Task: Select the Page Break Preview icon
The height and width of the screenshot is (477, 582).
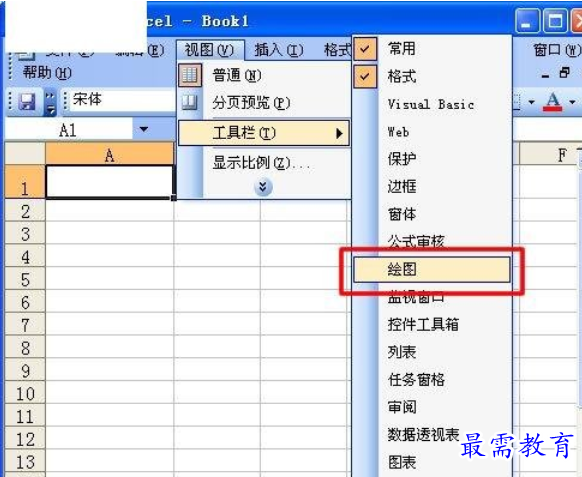Action: (x=190, y=102)
